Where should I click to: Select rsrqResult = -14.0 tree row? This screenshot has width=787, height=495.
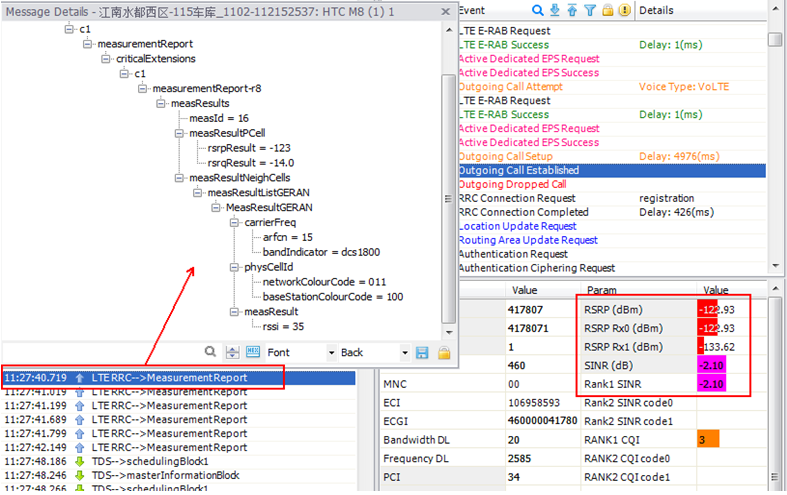pyautogui.click(x=251, y=163)
